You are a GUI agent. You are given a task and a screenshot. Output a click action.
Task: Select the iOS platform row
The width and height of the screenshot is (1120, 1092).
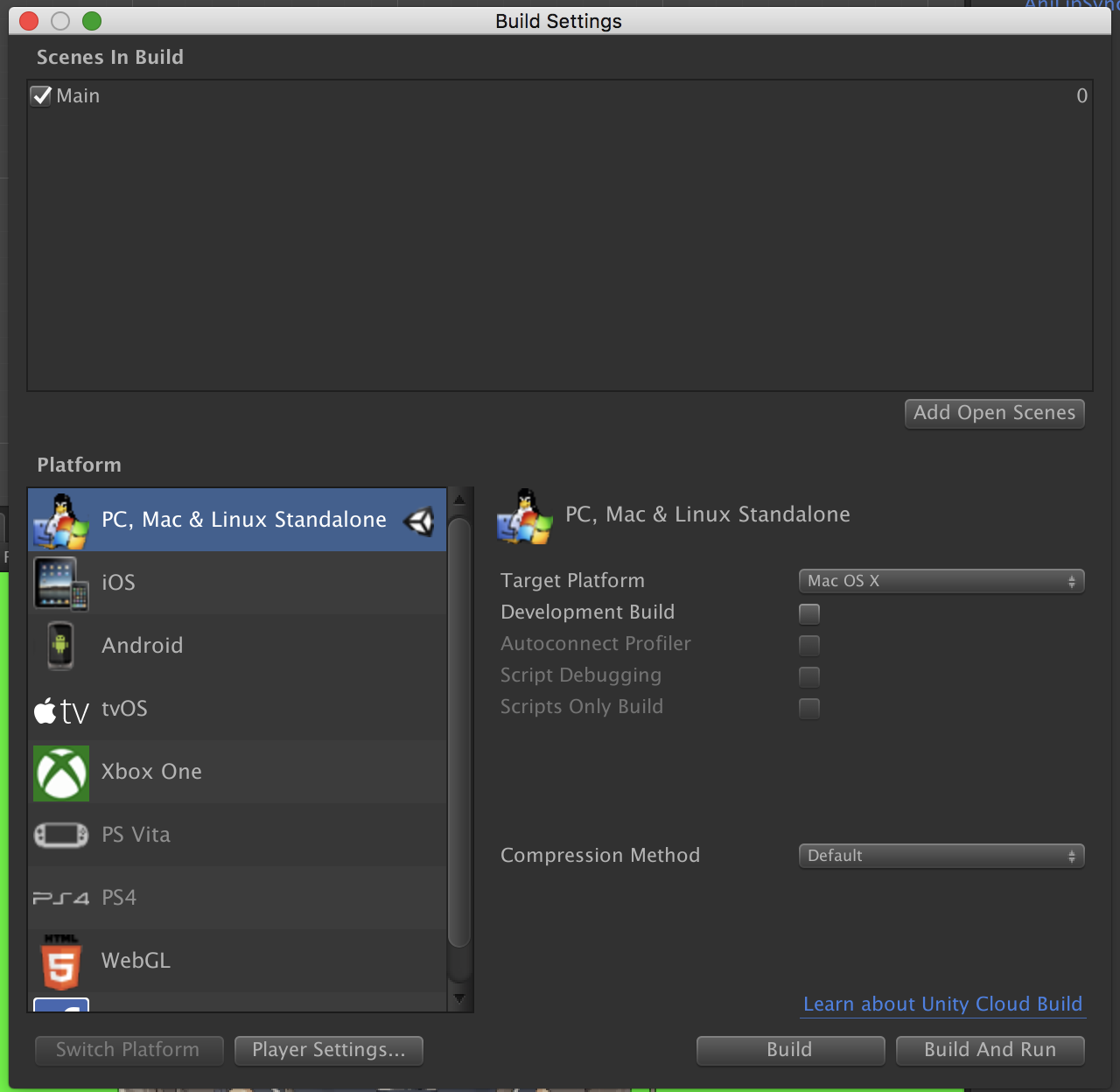point(237,583)
